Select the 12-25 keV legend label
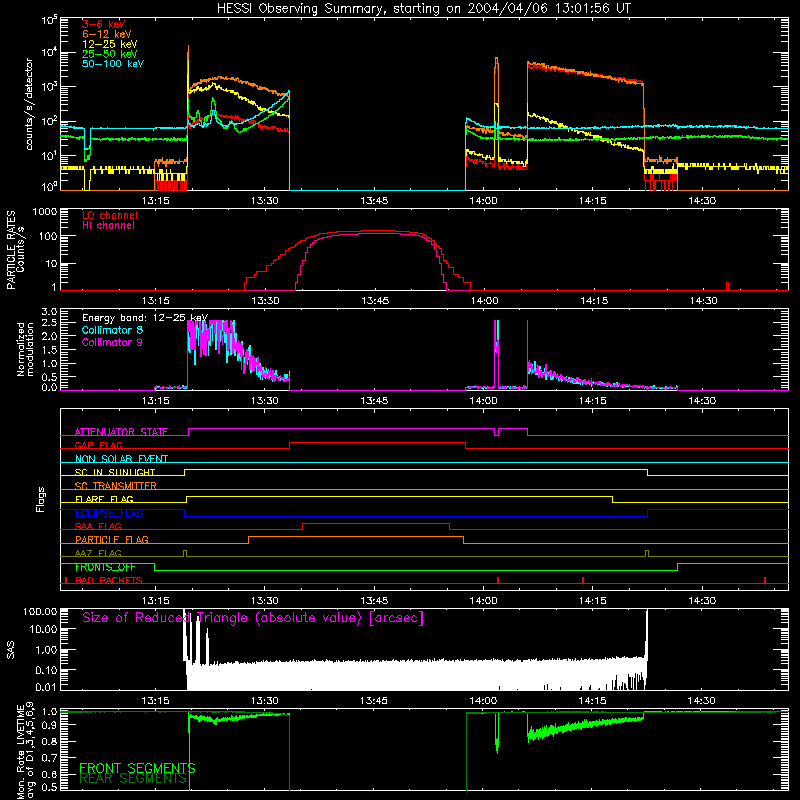The width and height of the screenshot is (800, 800). [109, 44]
